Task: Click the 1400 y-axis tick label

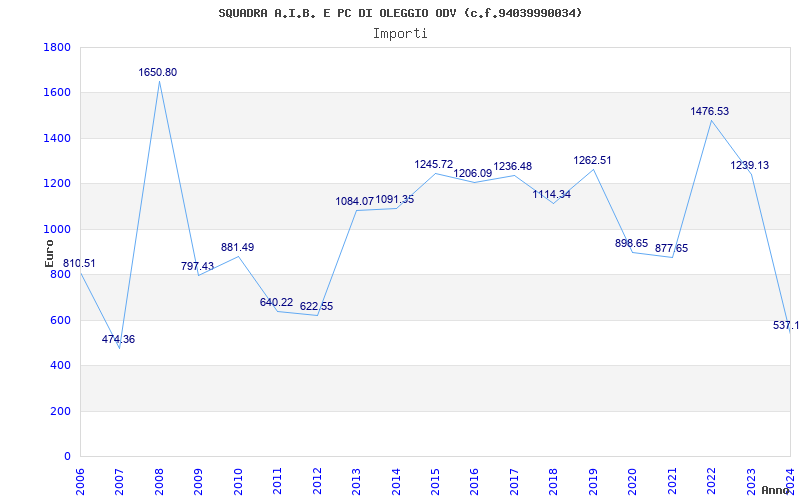Action: point(57,138)
